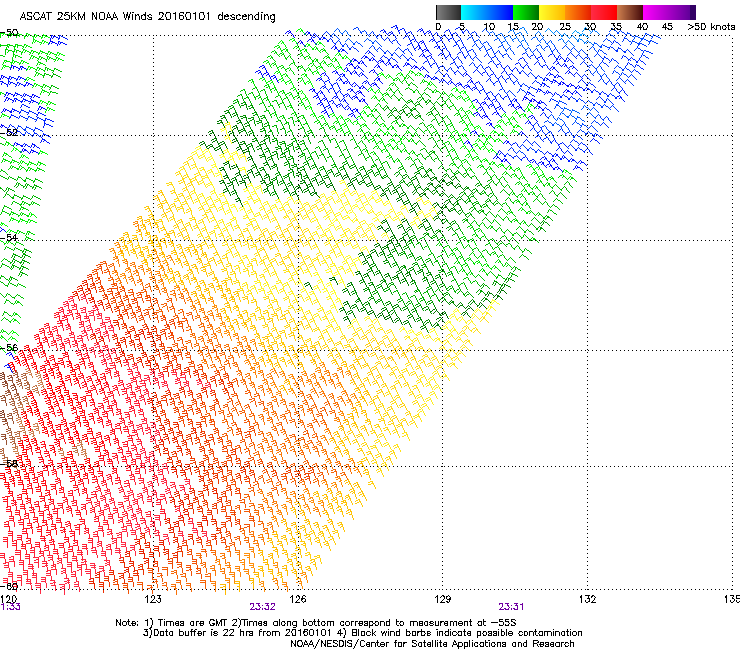740x650 pixels.
Task: Click the 'NOAA/NESDIS/Center for Satellite Applications and Research' credit line
Action: tap(432, 644)
